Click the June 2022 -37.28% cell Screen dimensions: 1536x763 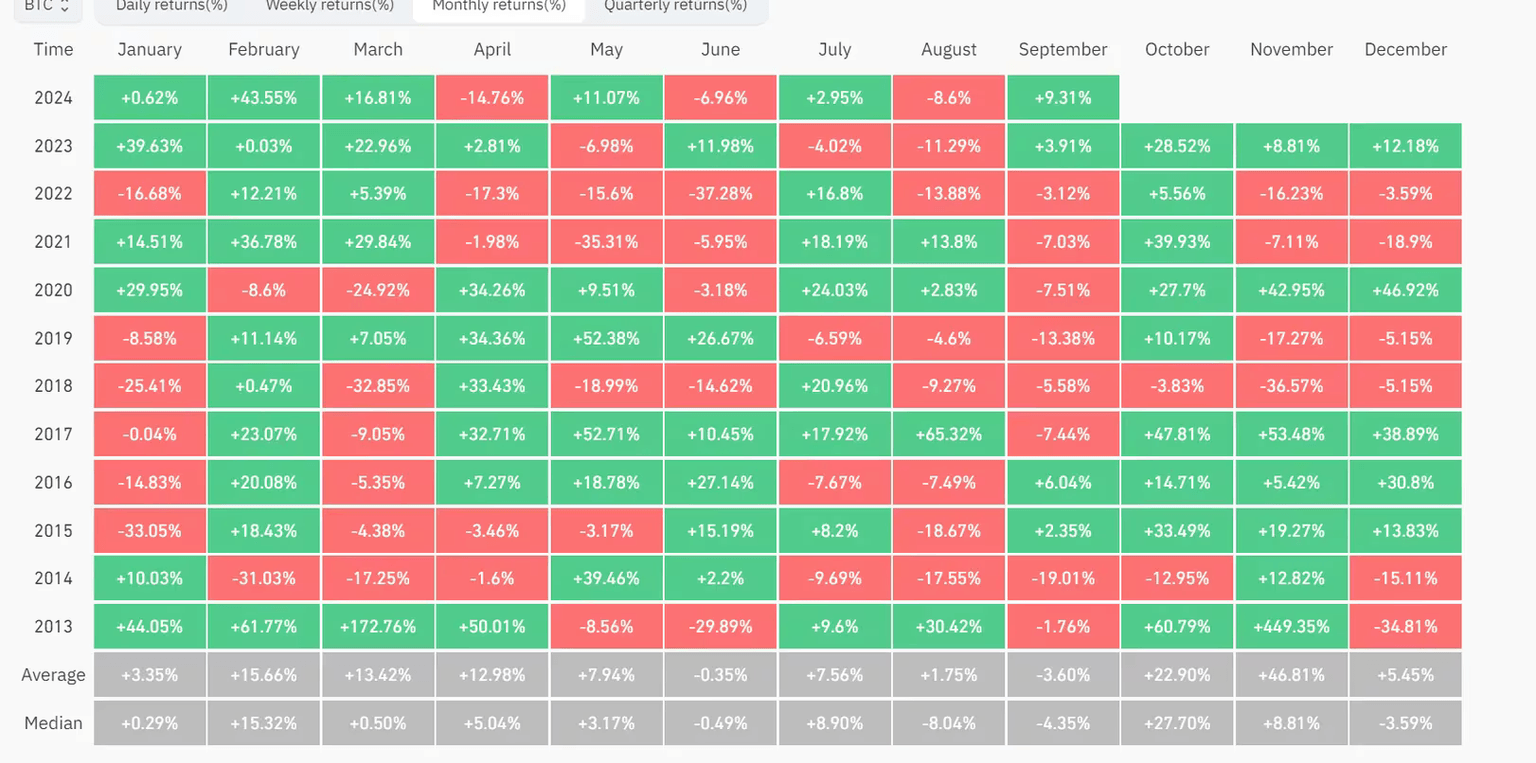(x=720, y=194)
